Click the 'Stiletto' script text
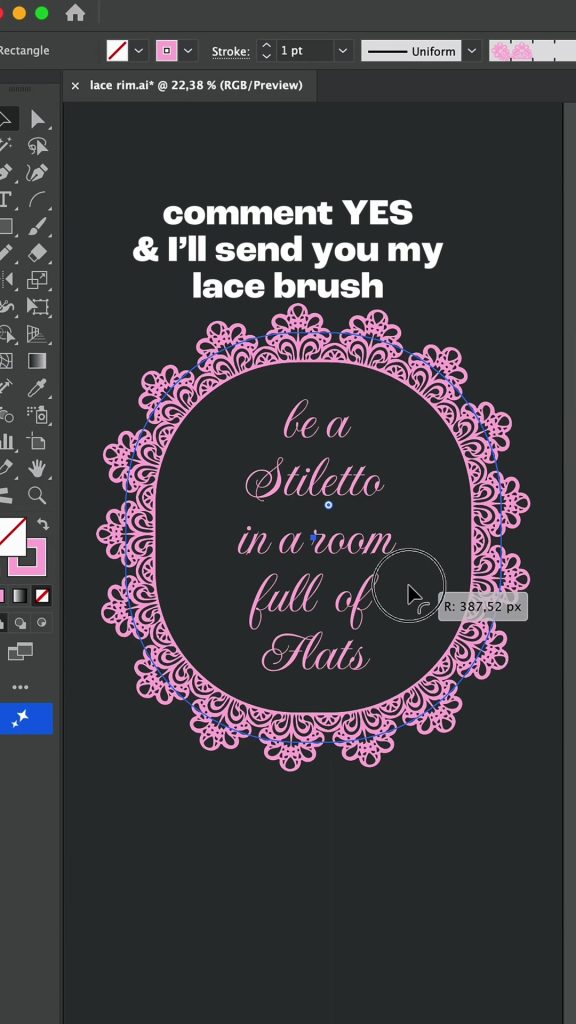Image resolution: width=576 pixels, height=1024 pixels. click(315, 481)
